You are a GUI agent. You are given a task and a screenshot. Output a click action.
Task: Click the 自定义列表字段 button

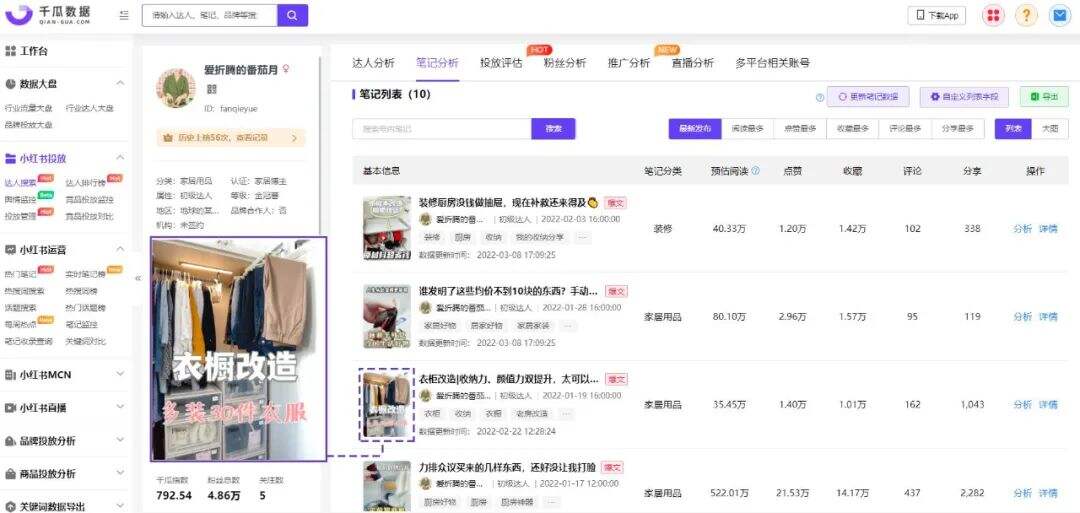click(964, 97)
